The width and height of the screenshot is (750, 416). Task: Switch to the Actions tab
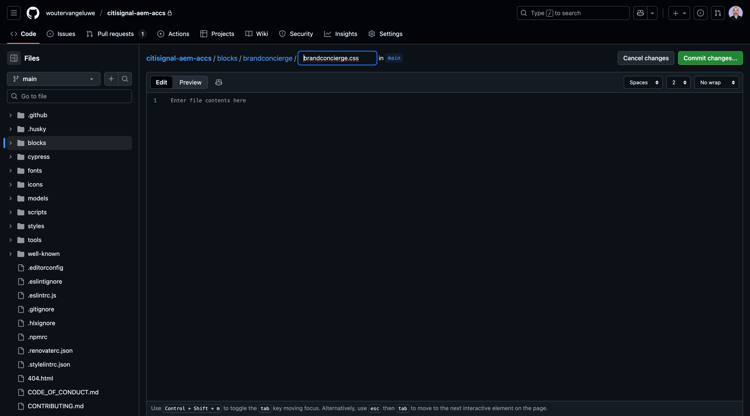coord(173,34)
